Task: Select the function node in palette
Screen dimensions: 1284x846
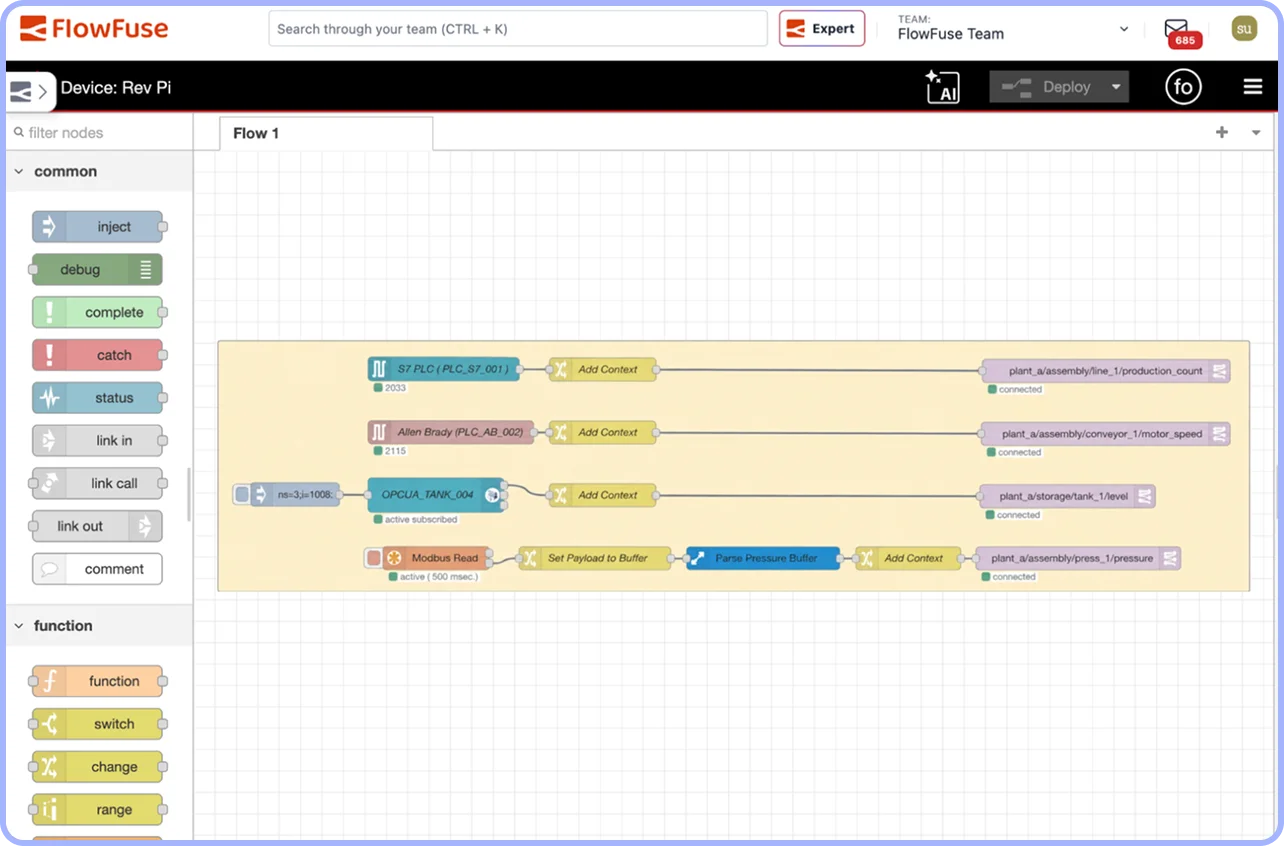Action: point(97,682)
